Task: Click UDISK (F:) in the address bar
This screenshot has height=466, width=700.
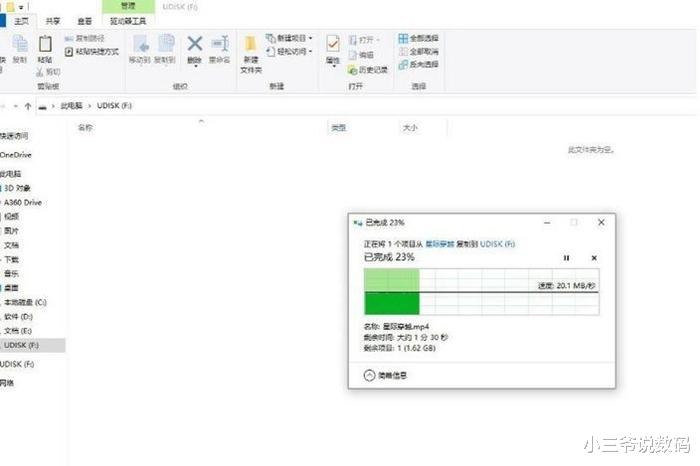Action: point(114,106)
